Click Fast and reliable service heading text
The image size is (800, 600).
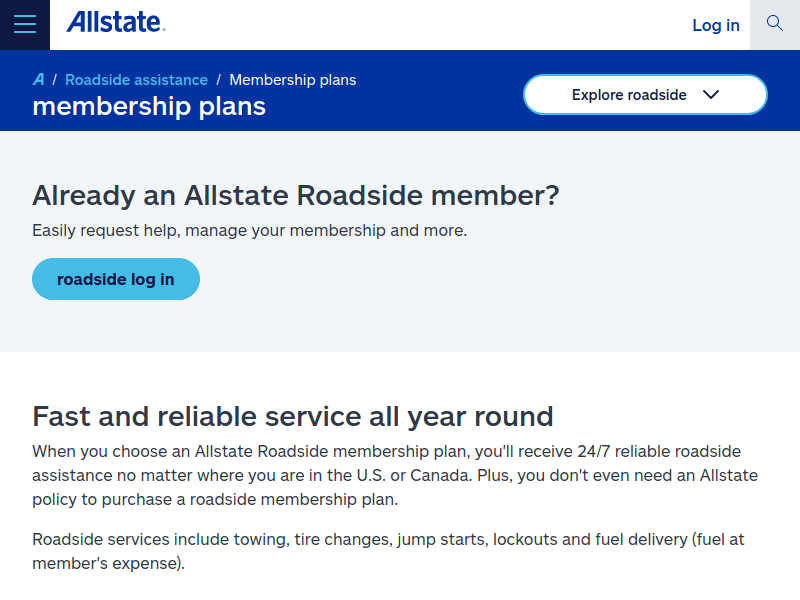(293, 416)
